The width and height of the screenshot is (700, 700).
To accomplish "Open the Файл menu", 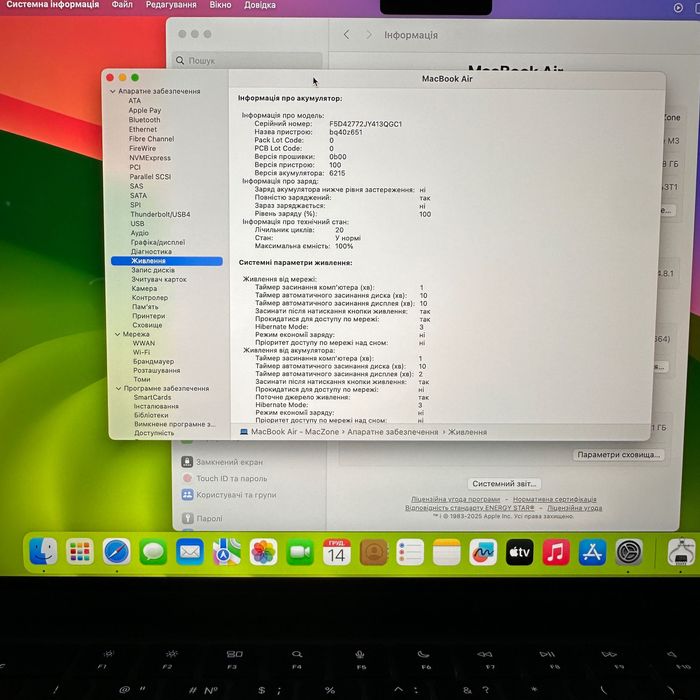I will click(122, 5).
